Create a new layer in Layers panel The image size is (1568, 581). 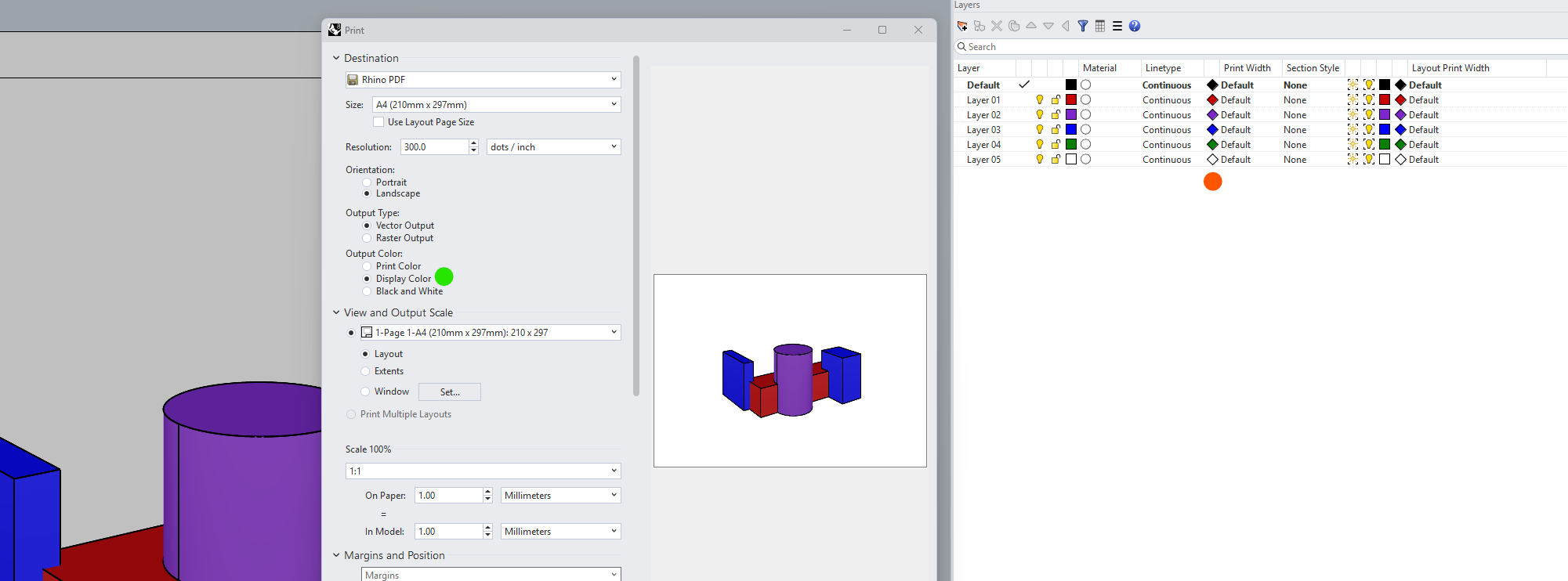pyautogui.click(x=962, y=26)
